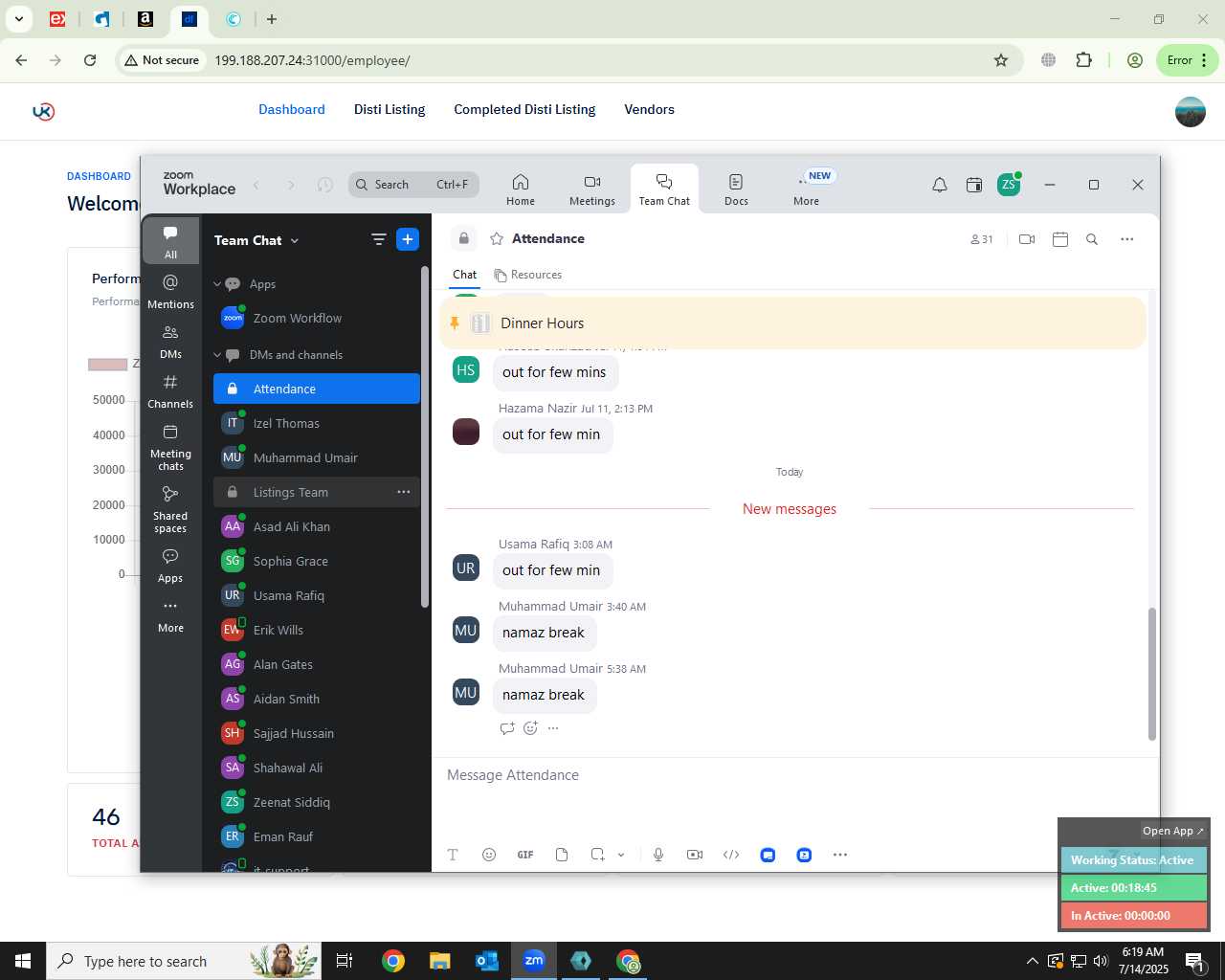This screenshot has width=1225, height=980.
Task: Open Zoom history clock icon
Action: [x=325, y=185]
